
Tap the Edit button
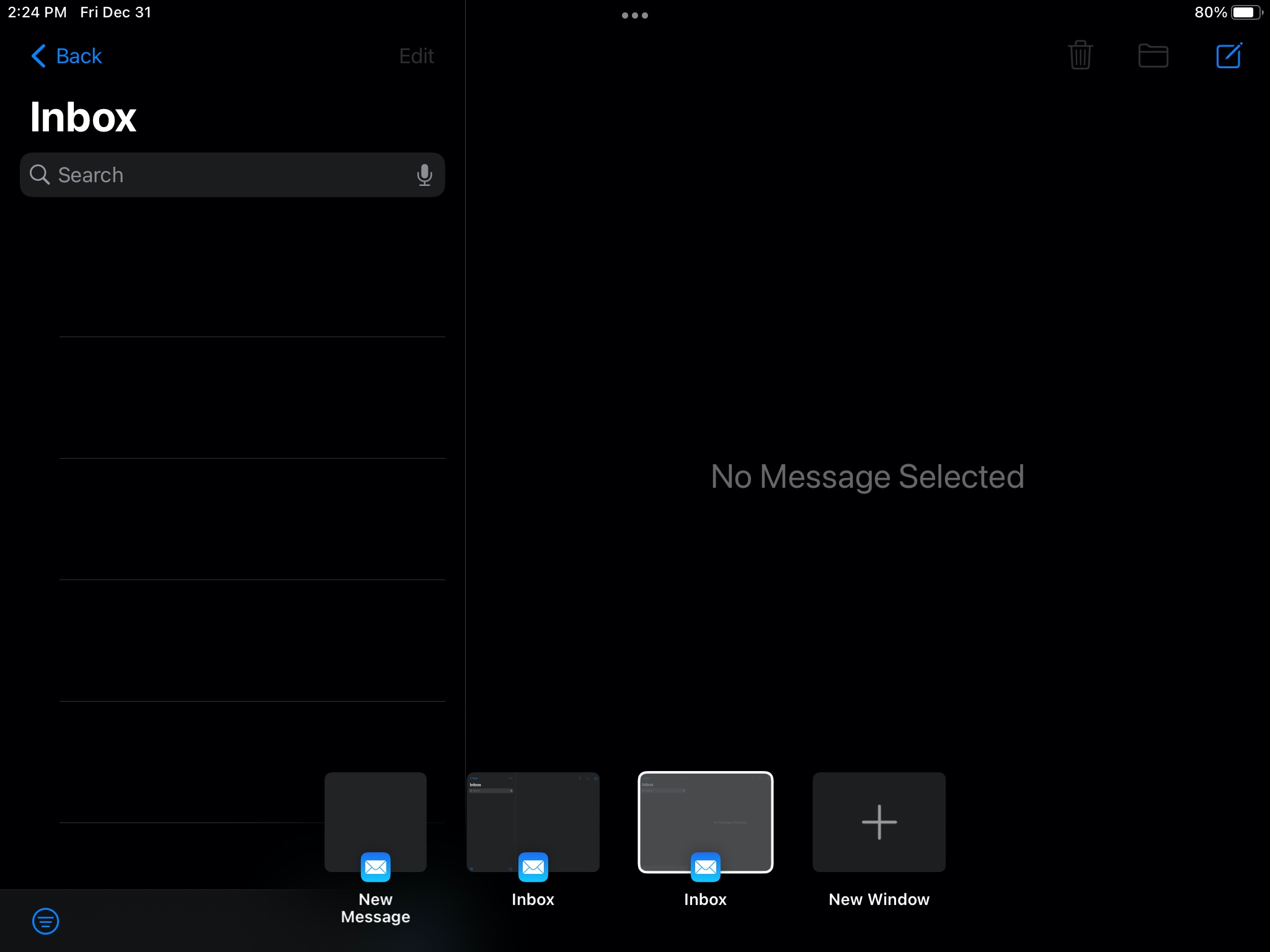pyautogui.click(x=416, y=56)
